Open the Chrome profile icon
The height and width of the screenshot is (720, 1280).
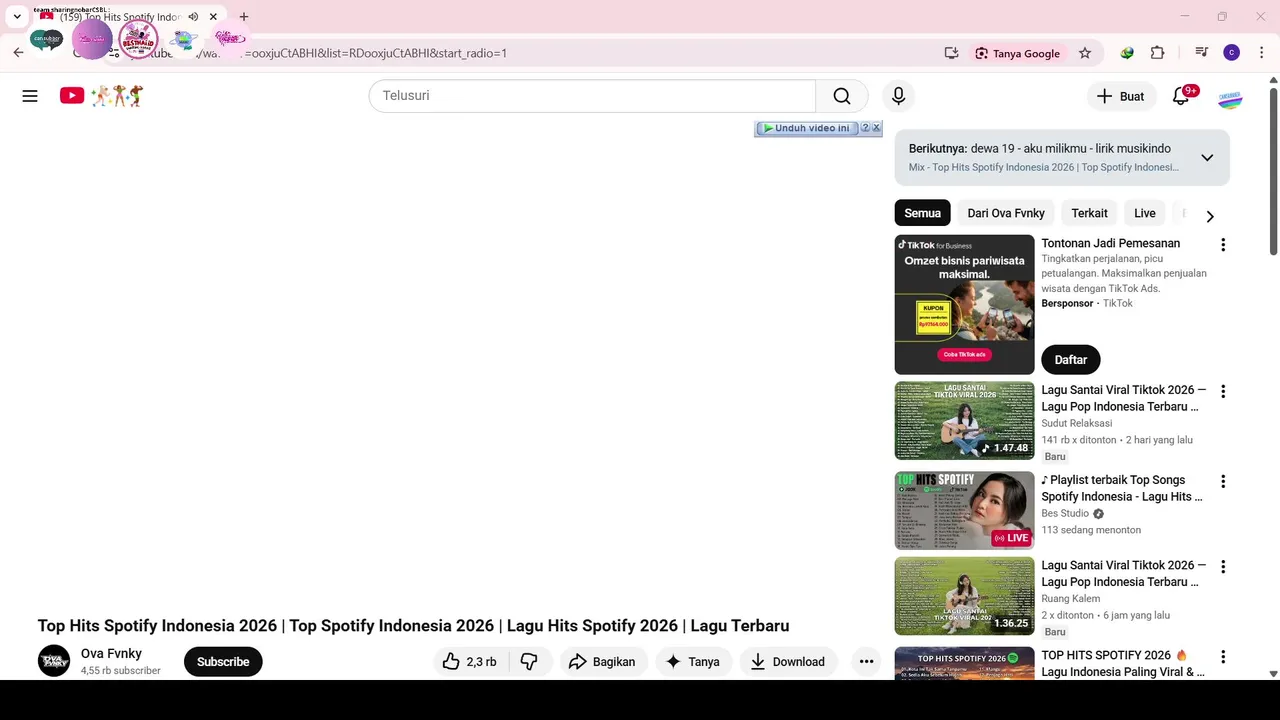pyautogui.click(x=1232, y=53)
